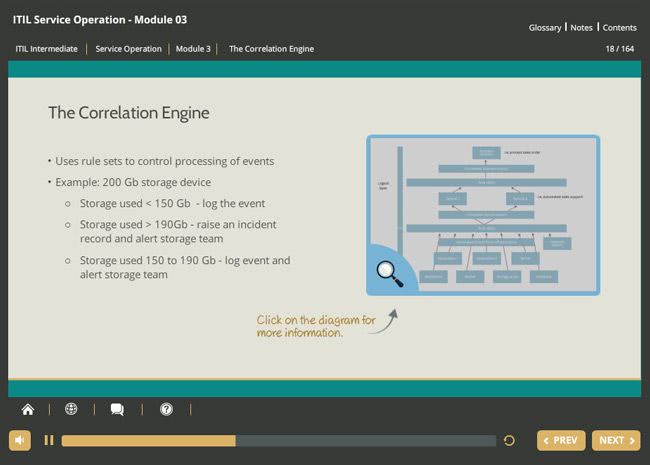This screenshot has height=465, width=650.
Task: Go to previous slide with PREV
Action: click(561, 440)
